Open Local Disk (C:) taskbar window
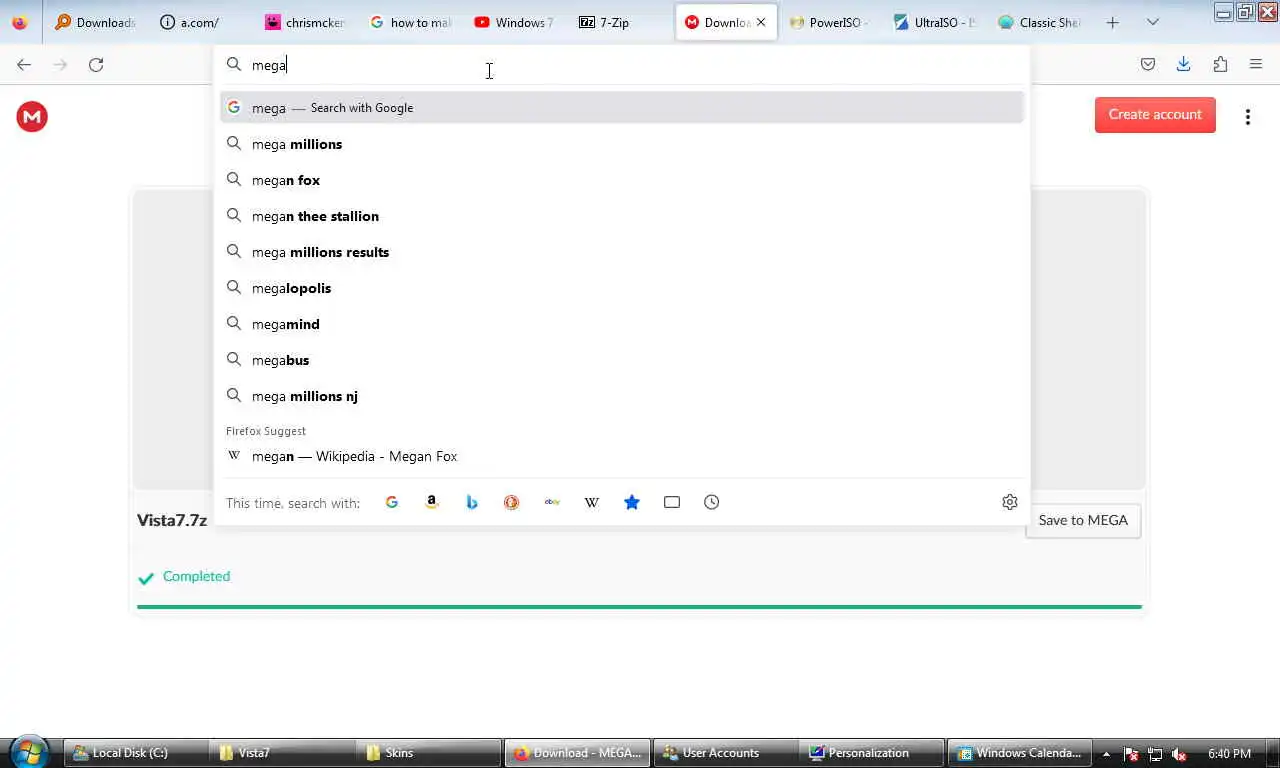Image resolution: width=1280 pixels, height=768 pixels. tap(137, 753)
